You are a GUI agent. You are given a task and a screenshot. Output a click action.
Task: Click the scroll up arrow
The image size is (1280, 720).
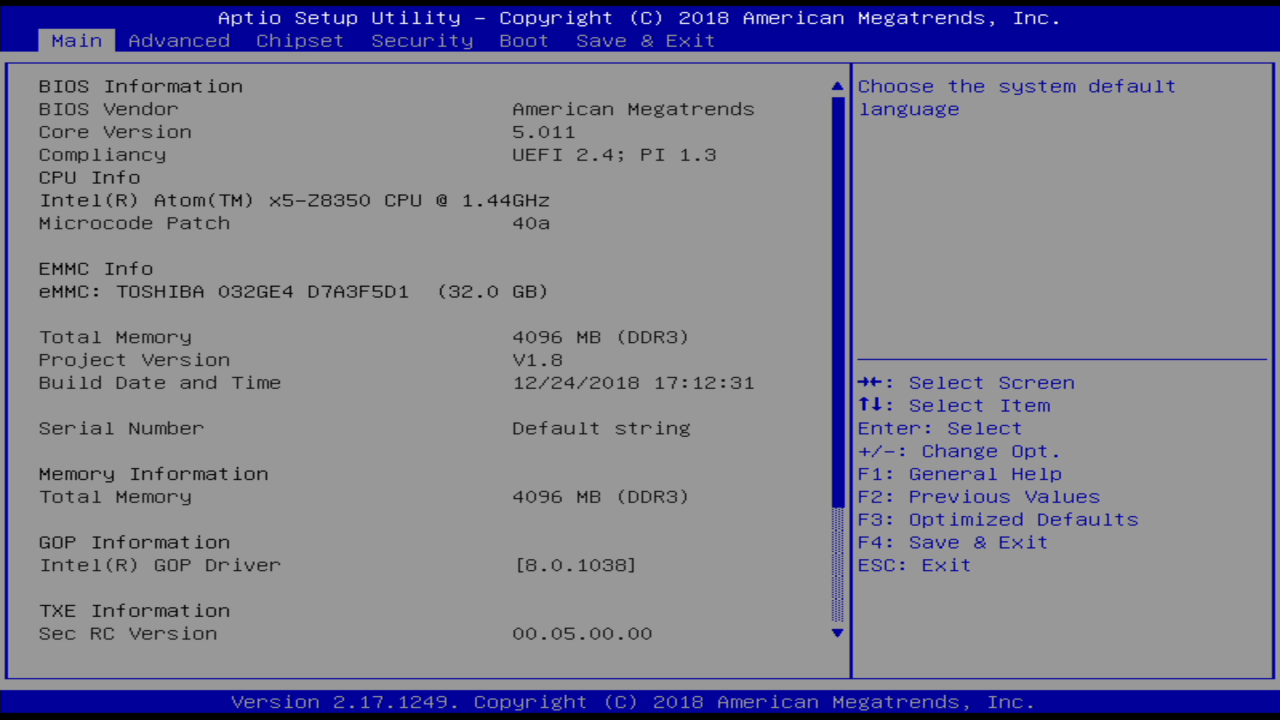[x=838, y=87]
